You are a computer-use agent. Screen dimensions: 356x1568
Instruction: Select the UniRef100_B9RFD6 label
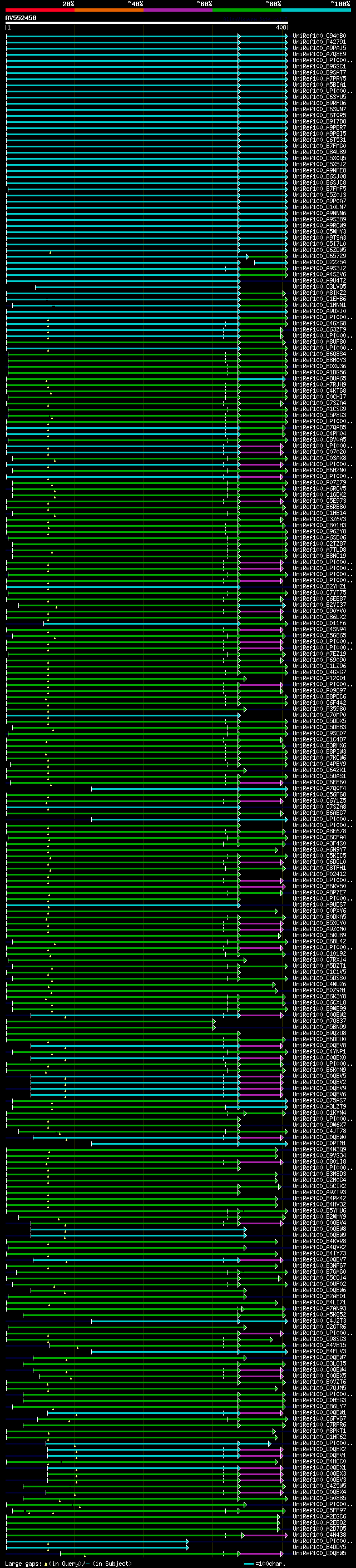[x=319, y=103]
